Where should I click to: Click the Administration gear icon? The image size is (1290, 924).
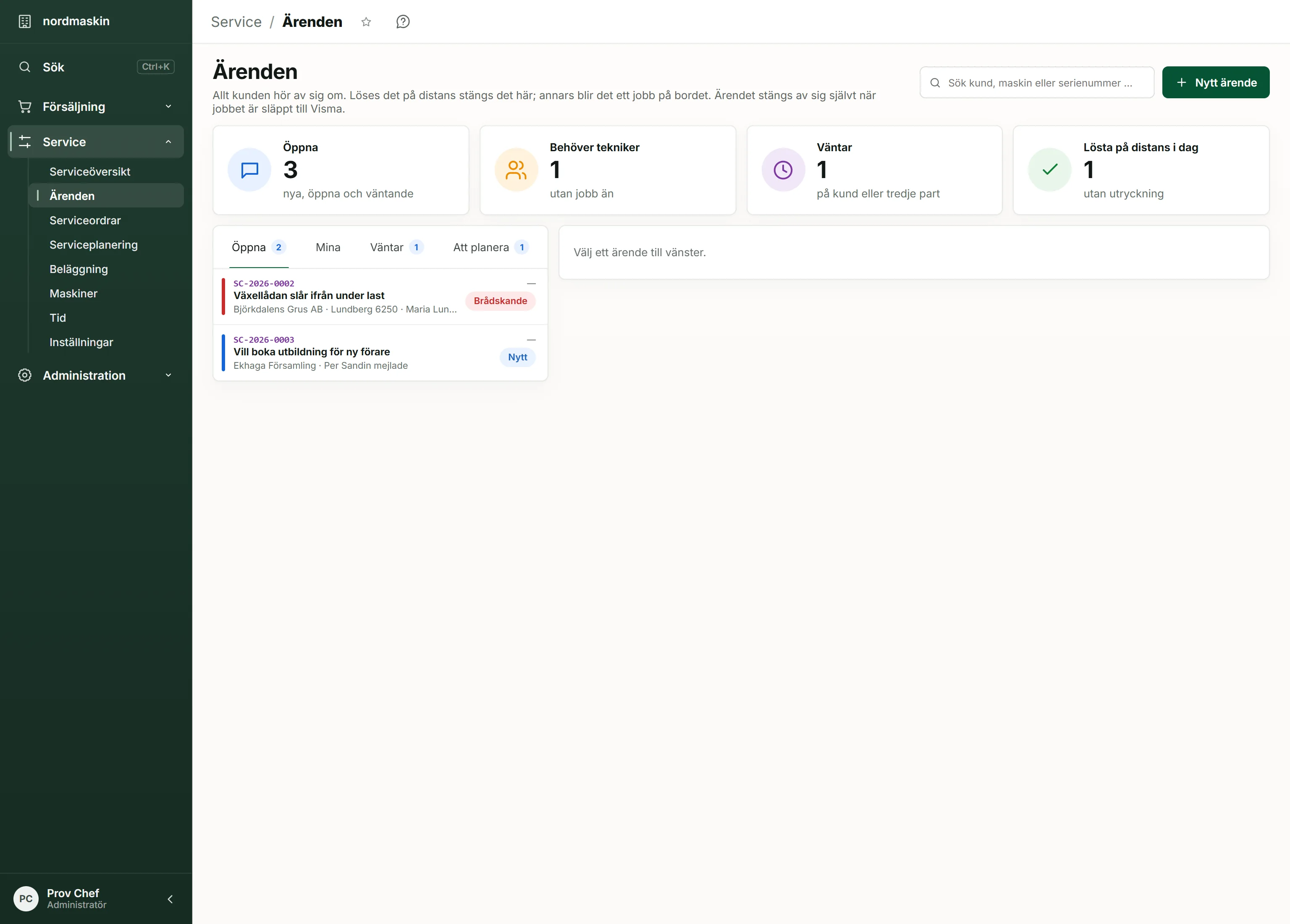(24, 375)
